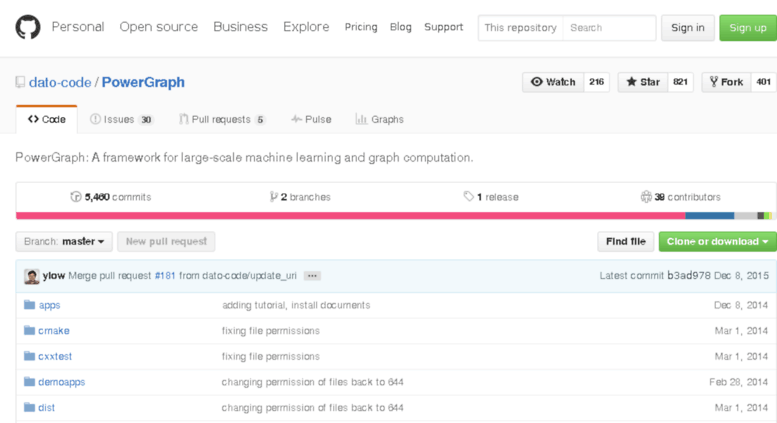This screenshot has height=423, width=777.
Task: Open the dist folder name link
Action: pos(47,408)
